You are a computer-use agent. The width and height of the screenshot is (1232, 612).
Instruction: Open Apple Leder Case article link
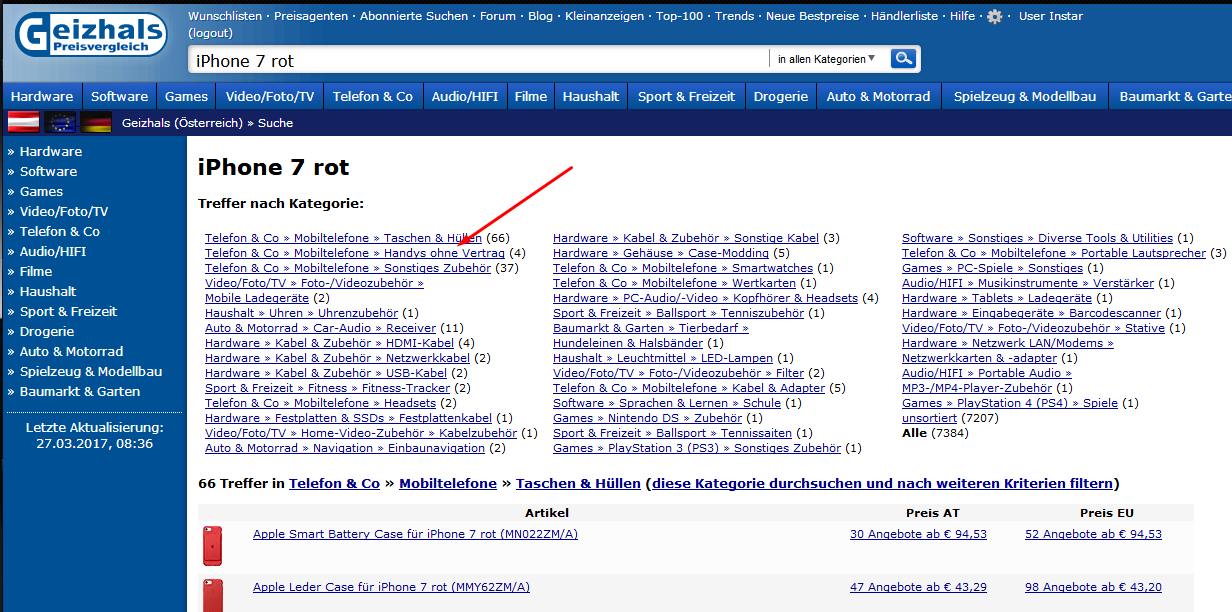tap(391, 587)
